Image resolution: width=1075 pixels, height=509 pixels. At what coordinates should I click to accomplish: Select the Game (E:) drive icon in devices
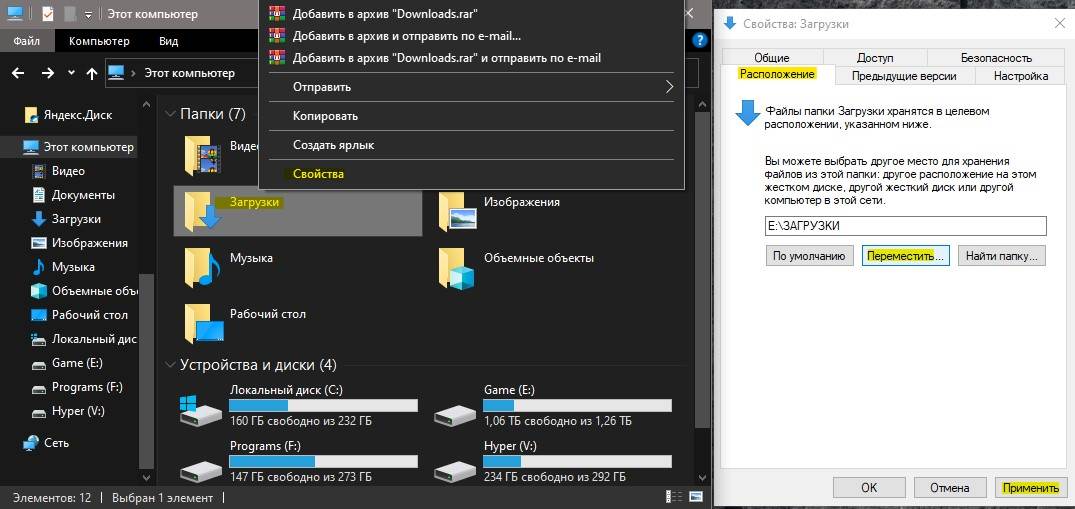(x=455, y=414)
